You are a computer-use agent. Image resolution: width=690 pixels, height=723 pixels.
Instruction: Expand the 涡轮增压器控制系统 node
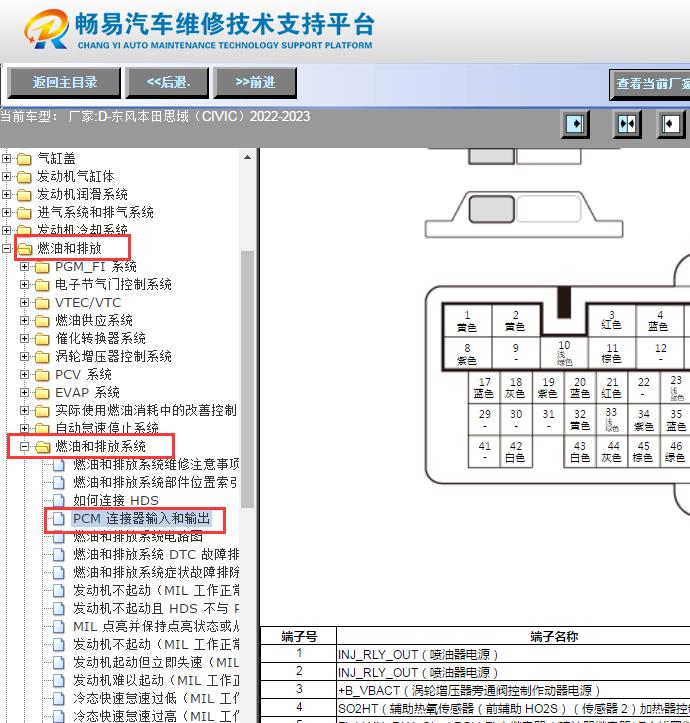(24, 356)
